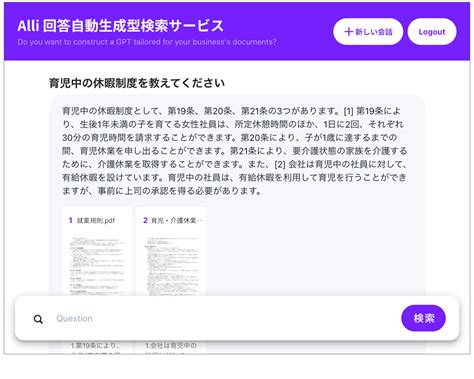Click the 育児・介護休業 source title
This screenshot has height=379, width=474.
tap(177, 220)
